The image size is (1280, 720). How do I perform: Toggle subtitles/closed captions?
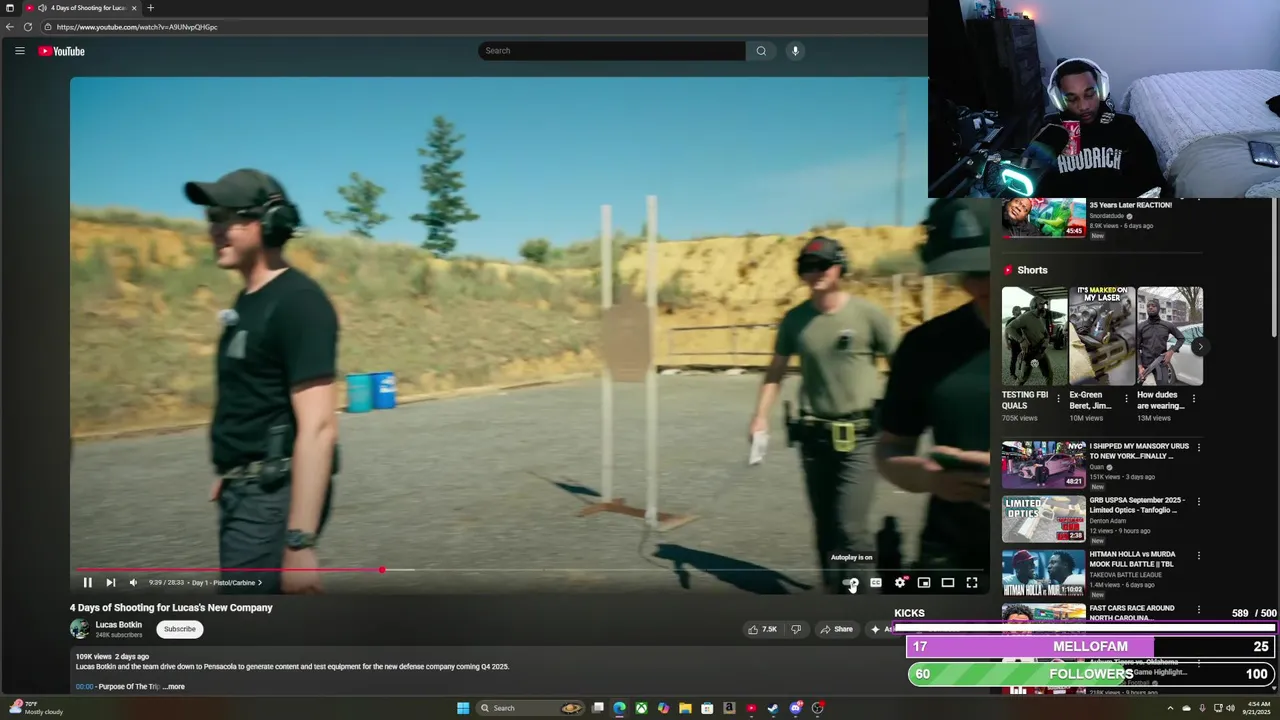pos(876,582)
